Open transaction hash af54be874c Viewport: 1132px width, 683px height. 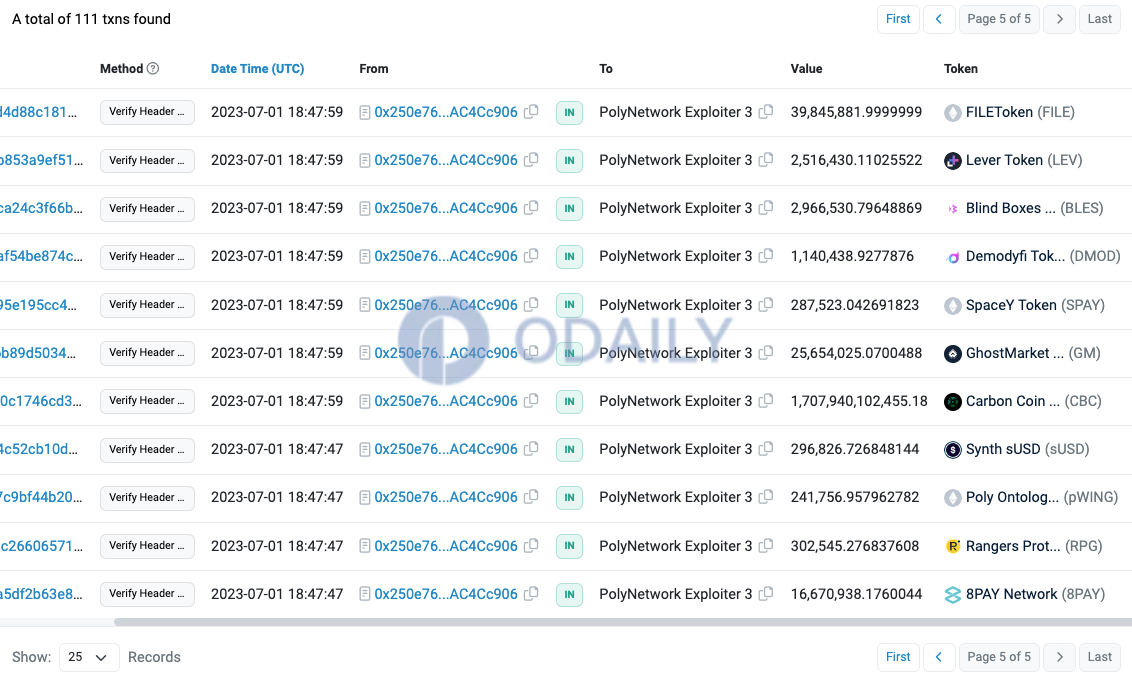click(41, 256)
